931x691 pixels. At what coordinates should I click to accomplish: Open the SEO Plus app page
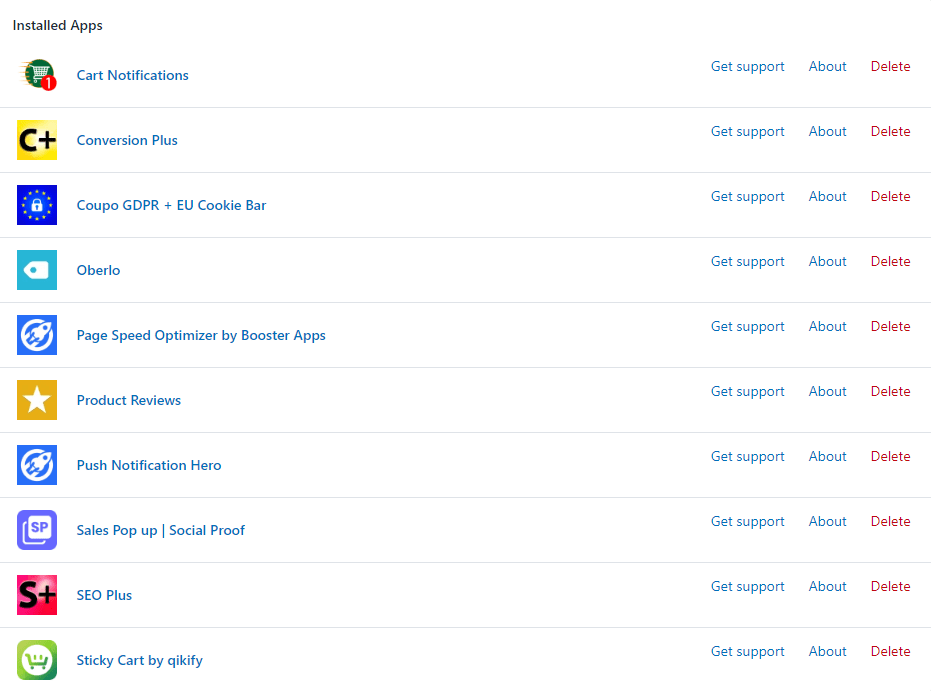(104, 595)
